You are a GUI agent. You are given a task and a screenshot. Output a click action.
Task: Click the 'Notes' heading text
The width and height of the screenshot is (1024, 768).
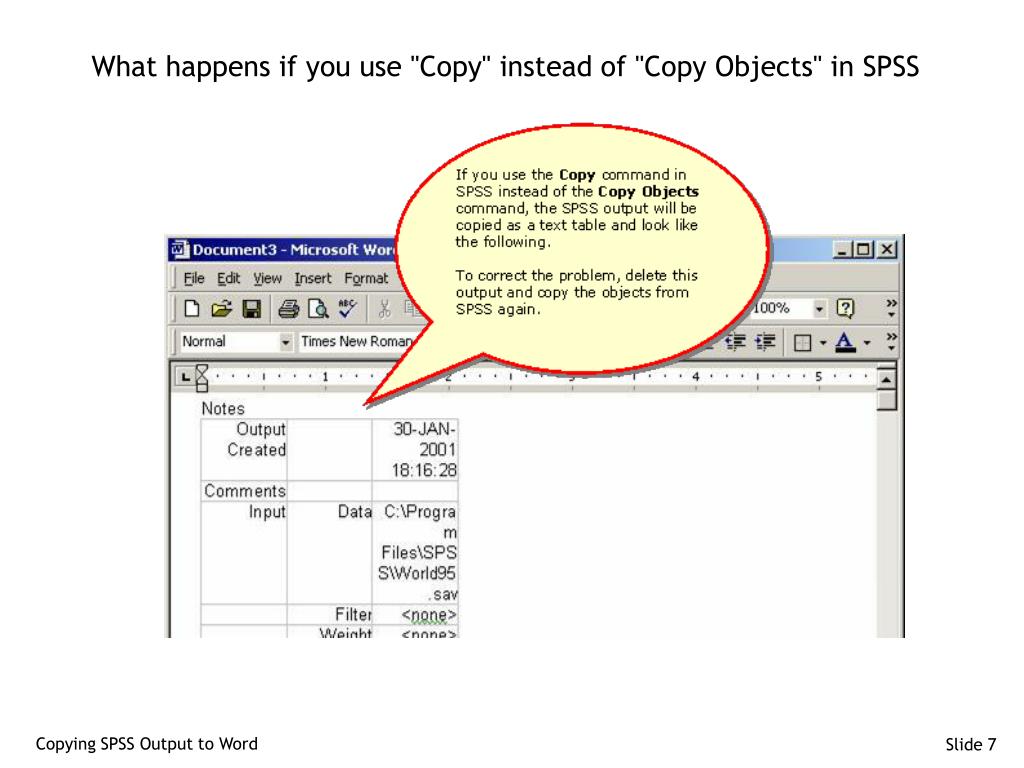223,409
